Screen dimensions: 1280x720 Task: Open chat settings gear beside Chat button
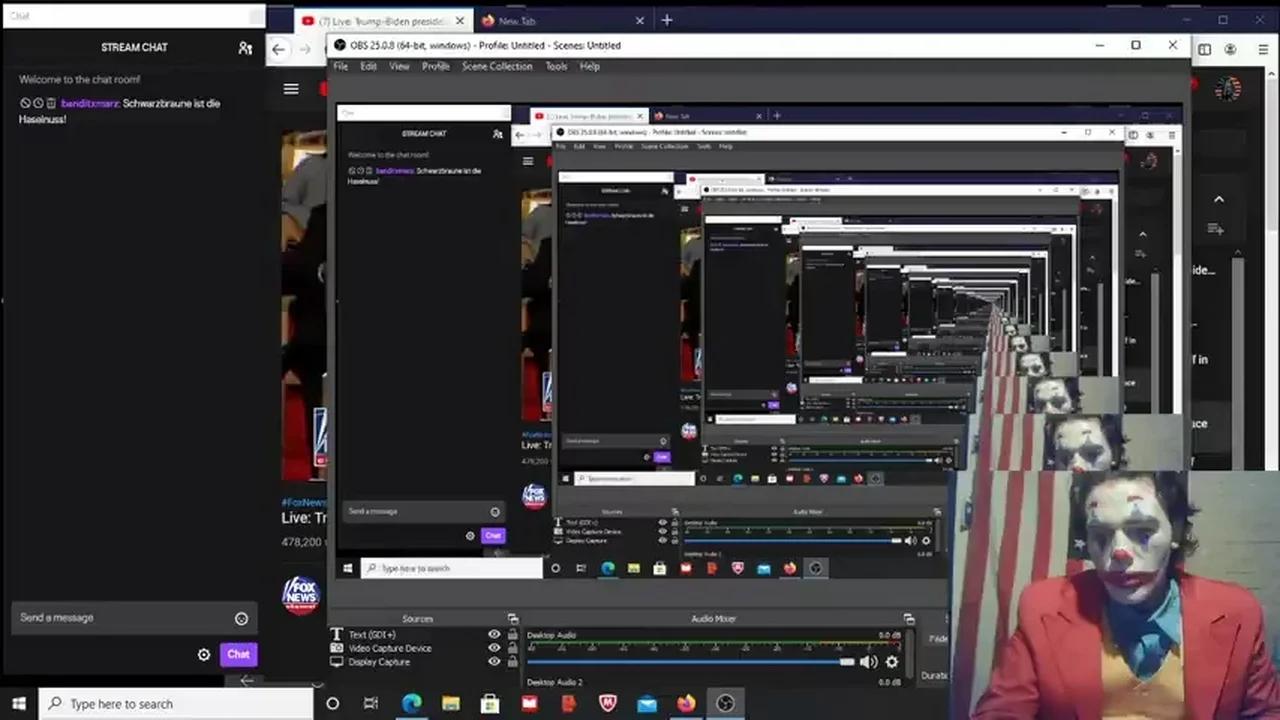click(204, 654)
